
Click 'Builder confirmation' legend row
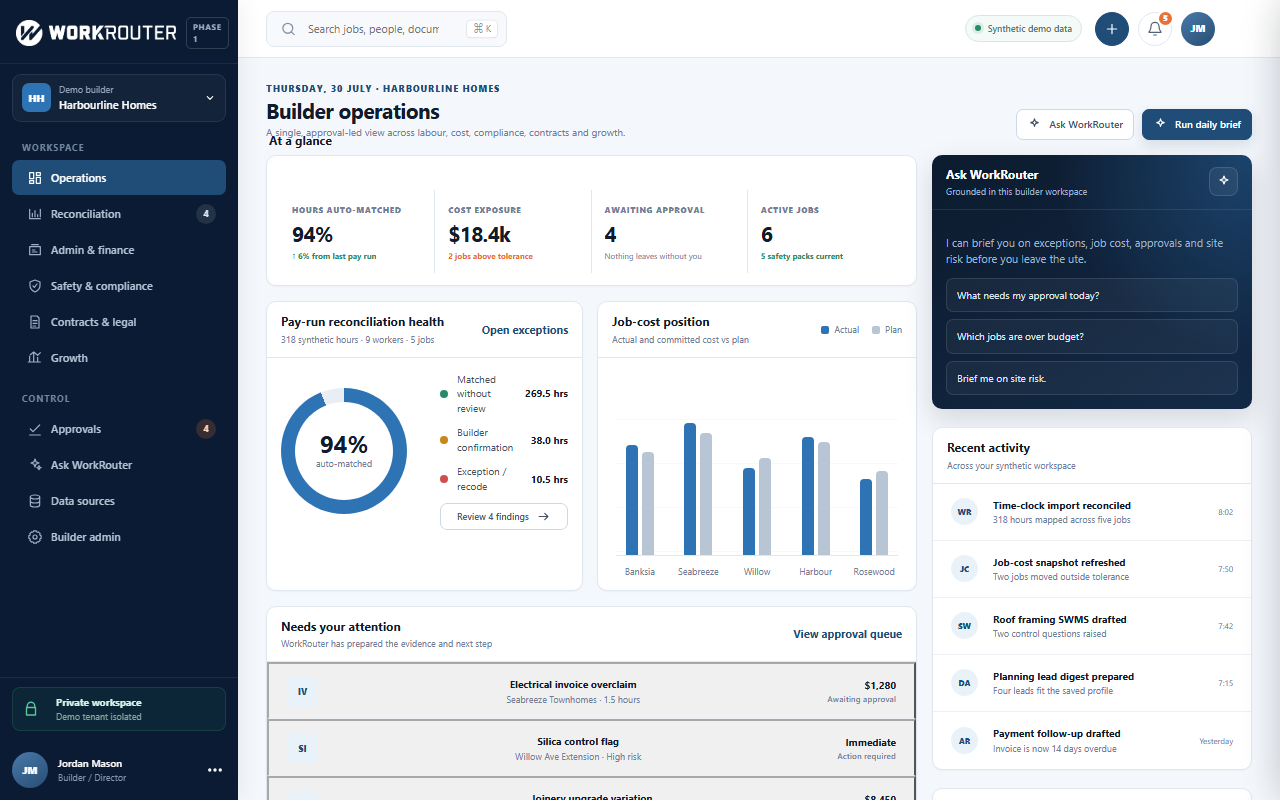504,440
